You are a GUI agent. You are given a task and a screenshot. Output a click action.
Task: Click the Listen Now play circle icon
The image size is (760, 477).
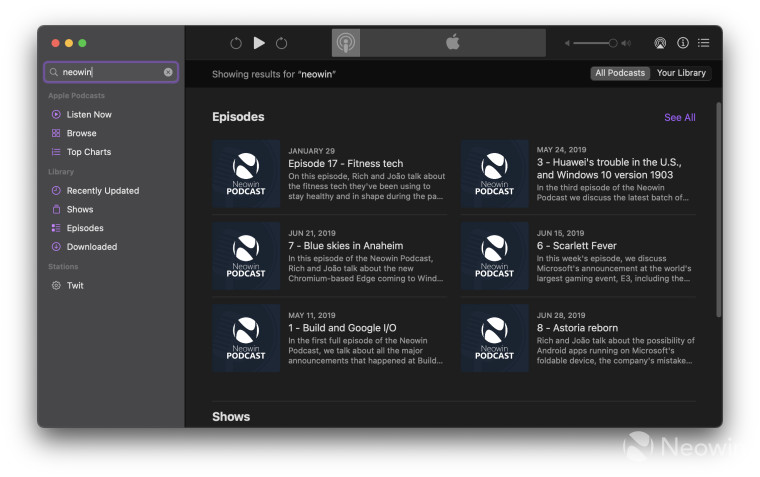coord(56,114)
